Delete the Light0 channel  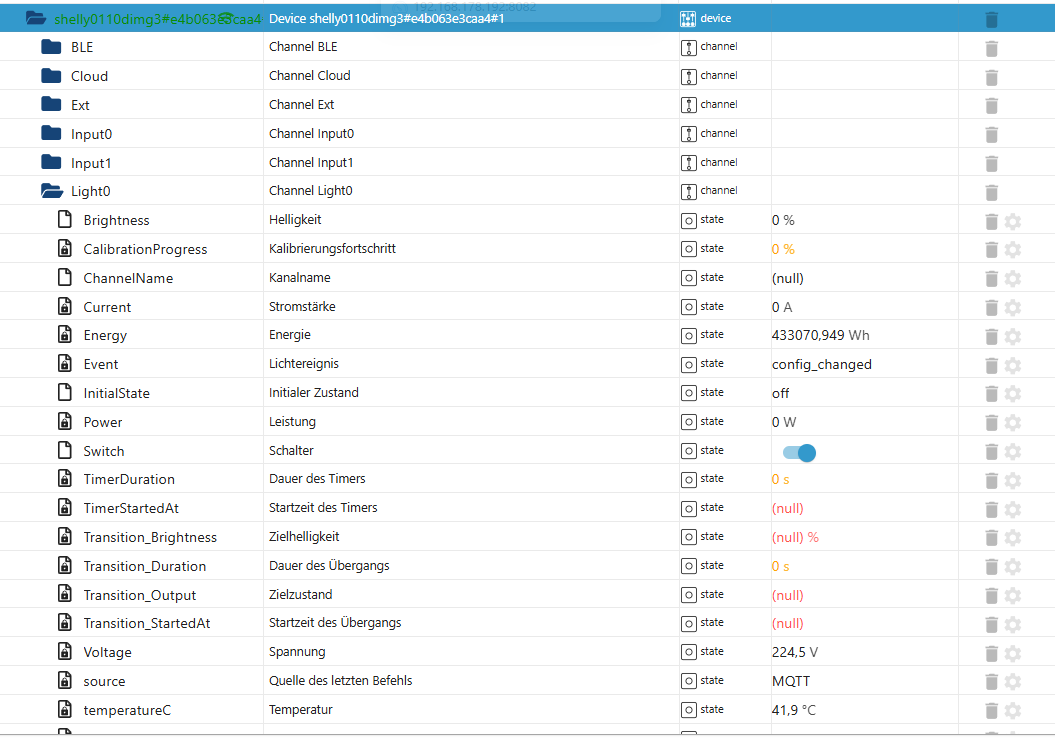(x=991, y=192)
